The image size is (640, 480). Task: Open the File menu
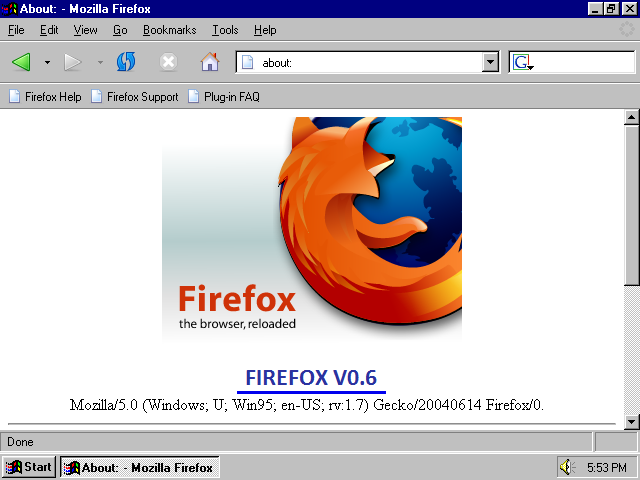coord(16,30)
